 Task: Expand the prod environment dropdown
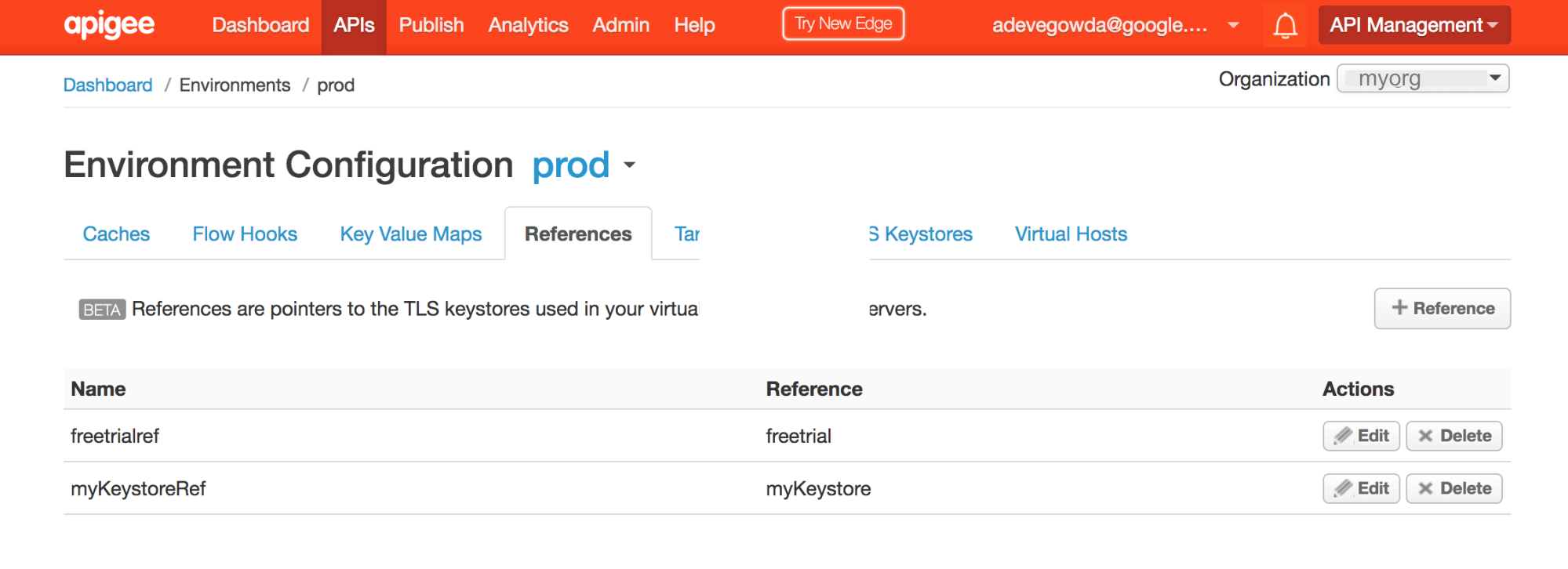coord(629,165)
